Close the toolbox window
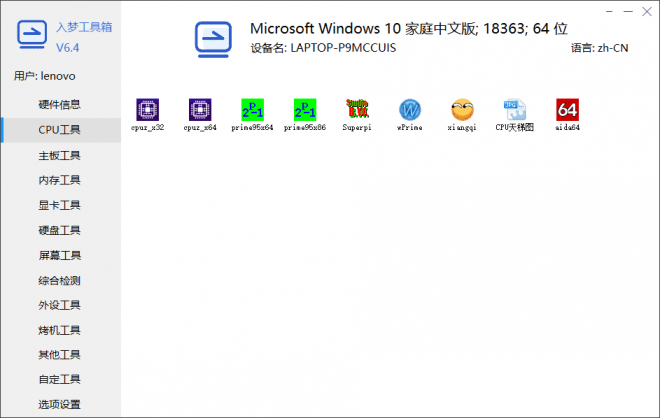Screen dimensions: 660x418 click(x=647, y=12)
